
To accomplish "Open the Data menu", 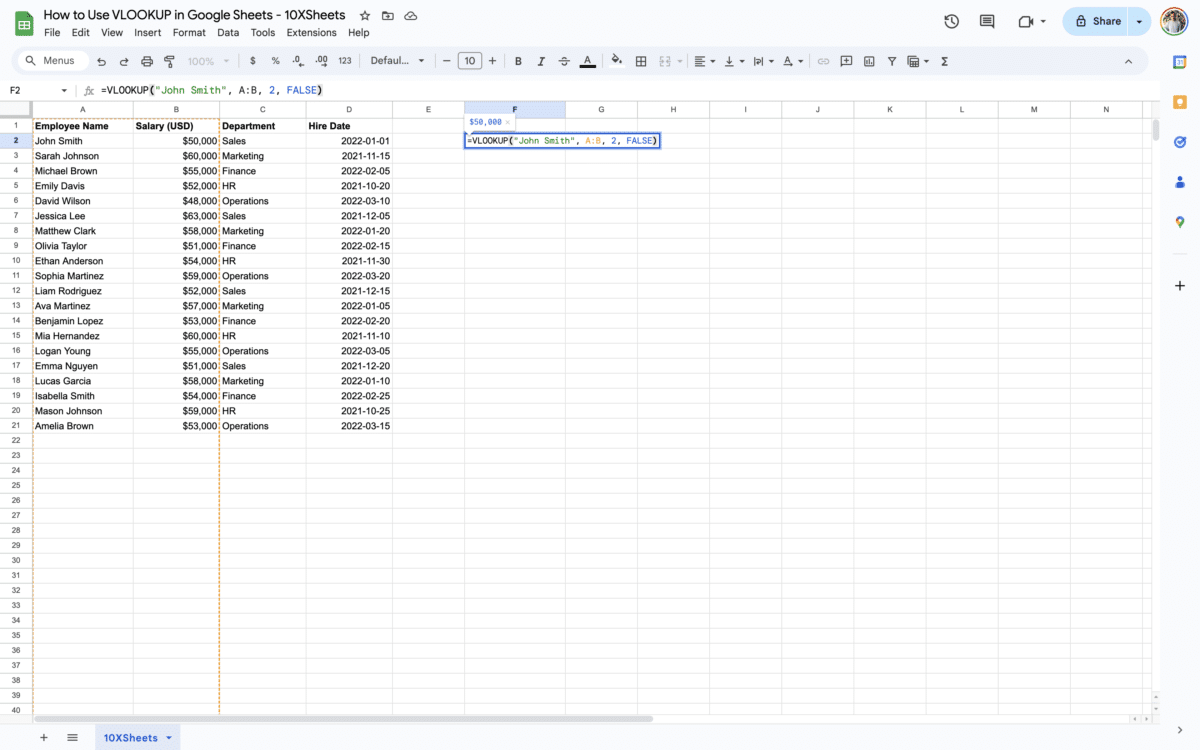I will pos(228,32).
